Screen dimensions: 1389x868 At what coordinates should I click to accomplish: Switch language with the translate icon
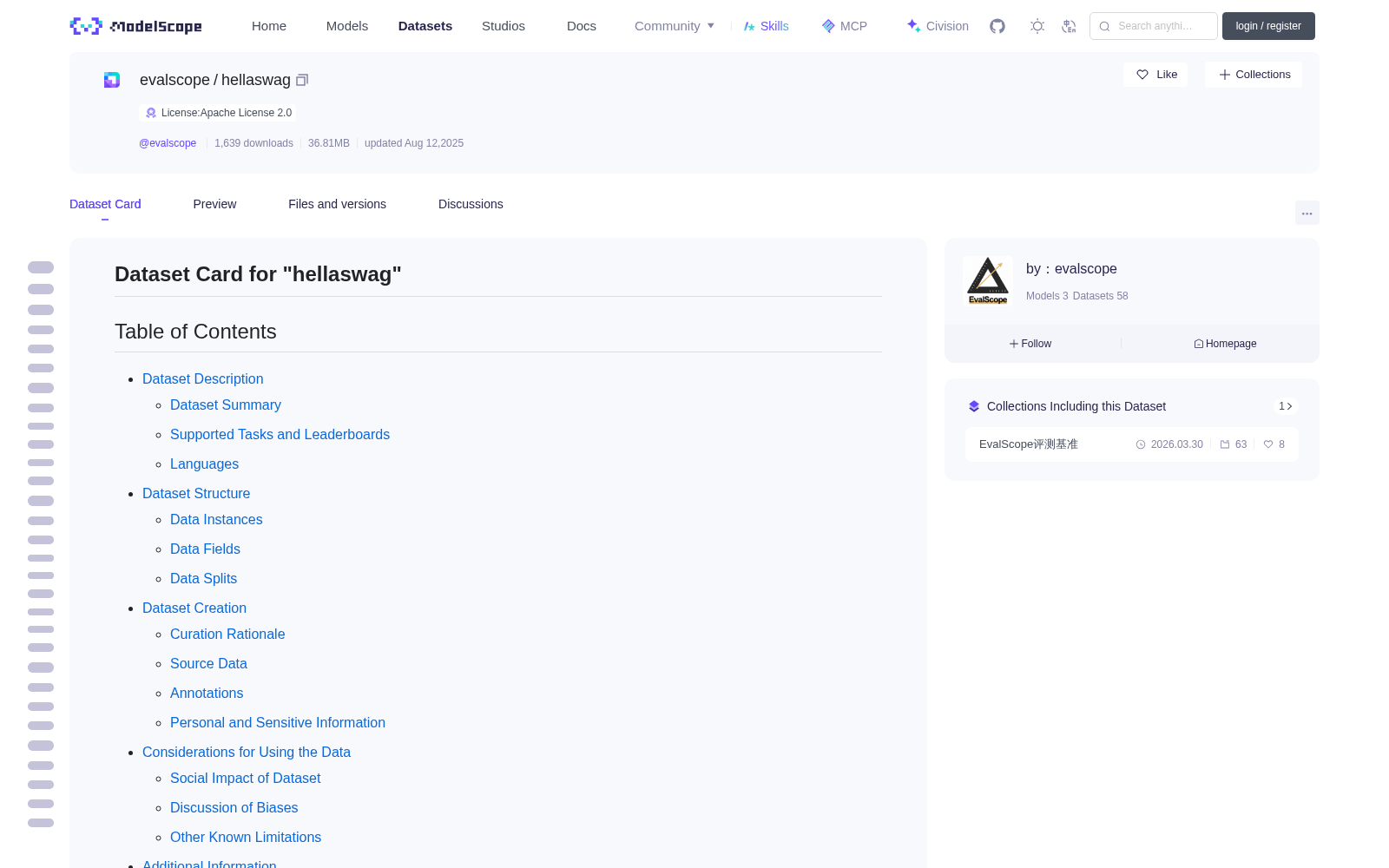(x=1069, y=26)
